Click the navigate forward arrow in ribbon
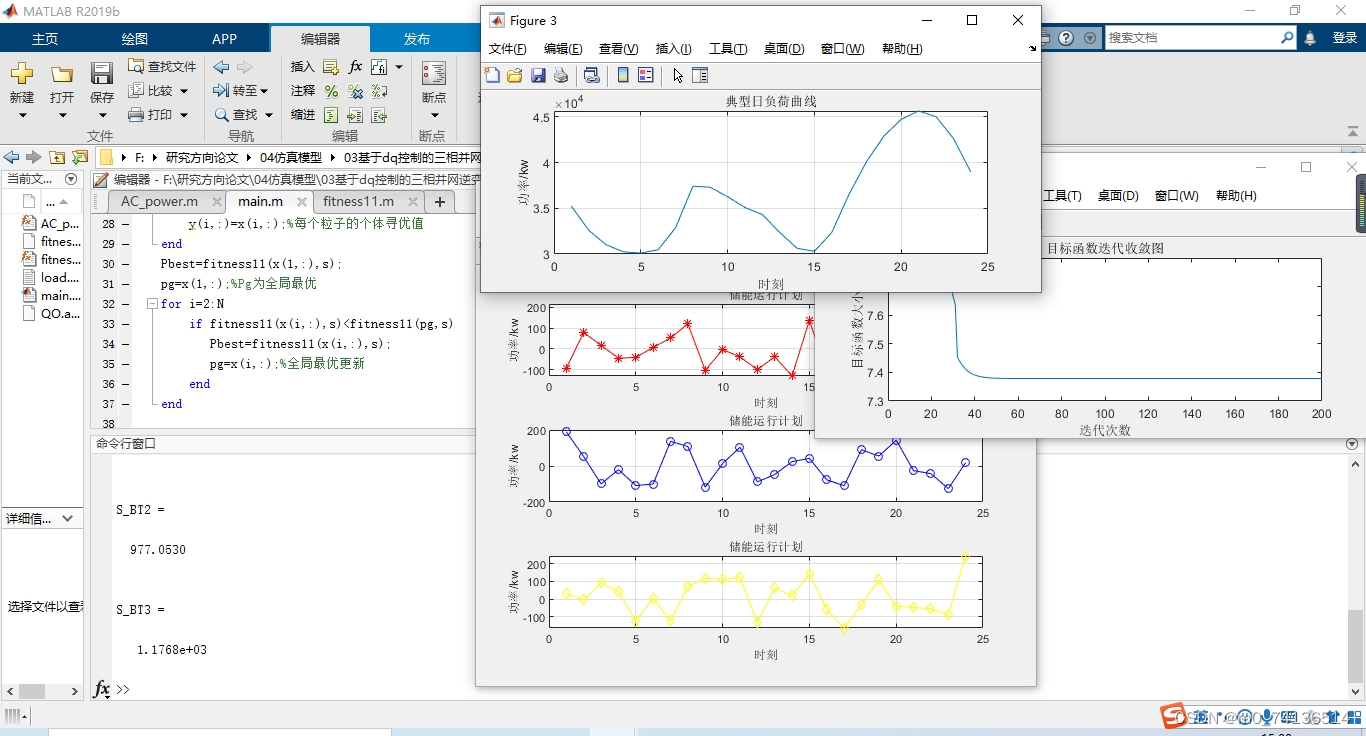 [x=244, y=67]
